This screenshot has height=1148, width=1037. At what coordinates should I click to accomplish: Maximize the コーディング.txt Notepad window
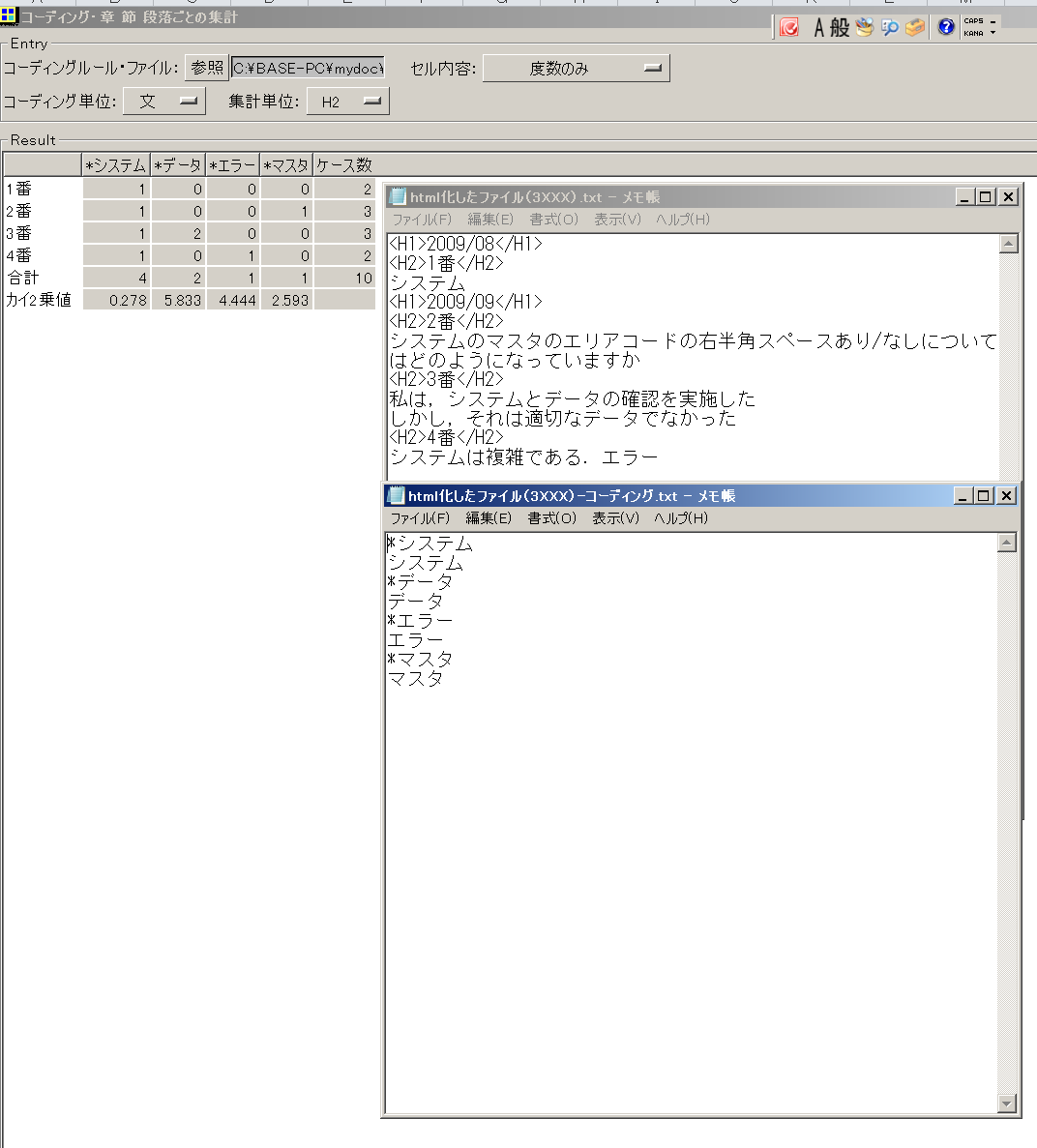(x=984, y=495)
